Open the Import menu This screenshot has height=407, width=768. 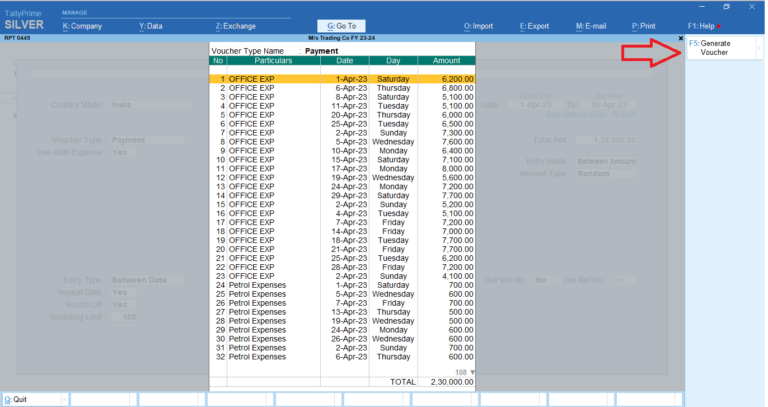coord(481,25)
